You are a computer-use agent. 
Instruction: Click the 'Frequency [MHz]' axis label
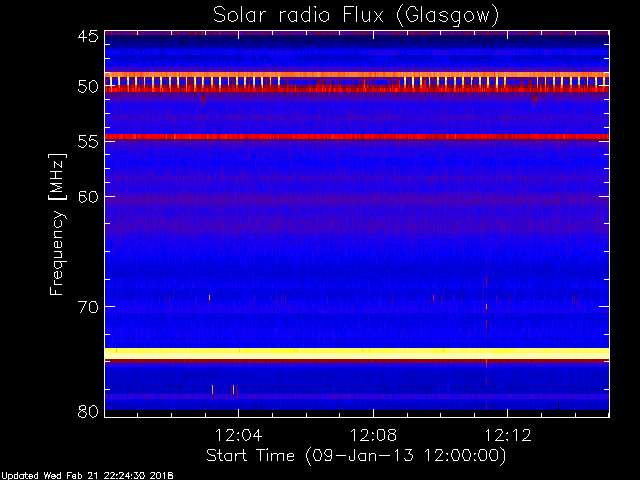tap(57, 224)
